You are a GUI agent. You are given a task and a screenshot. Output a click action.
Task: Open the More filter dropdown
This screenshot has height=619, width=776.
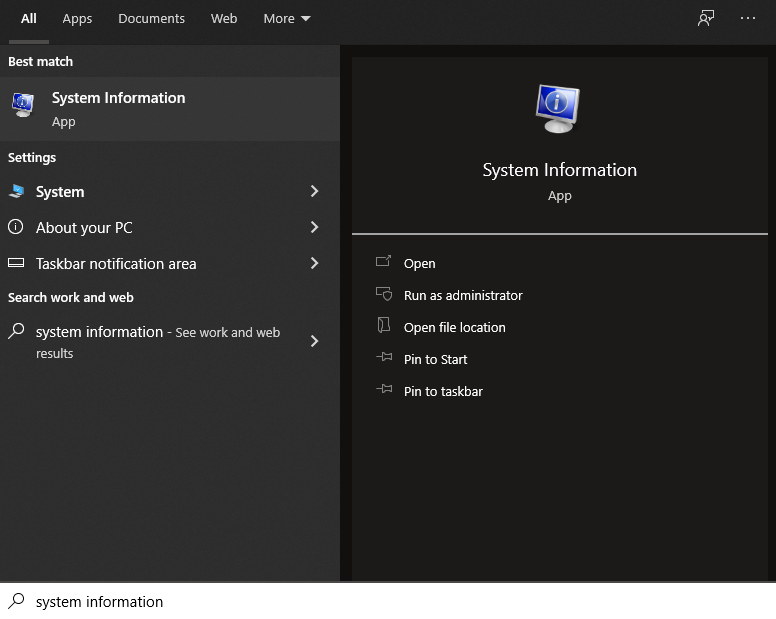pos(287,19)
